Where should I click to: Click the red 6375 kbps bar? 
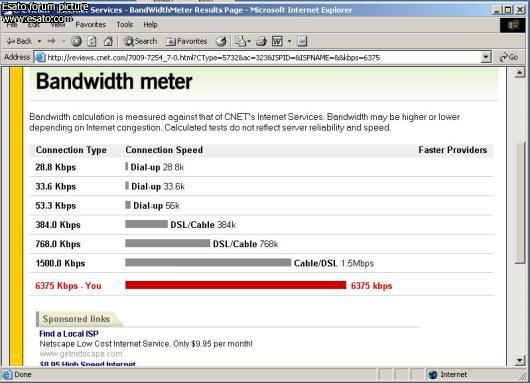[236, 285]
